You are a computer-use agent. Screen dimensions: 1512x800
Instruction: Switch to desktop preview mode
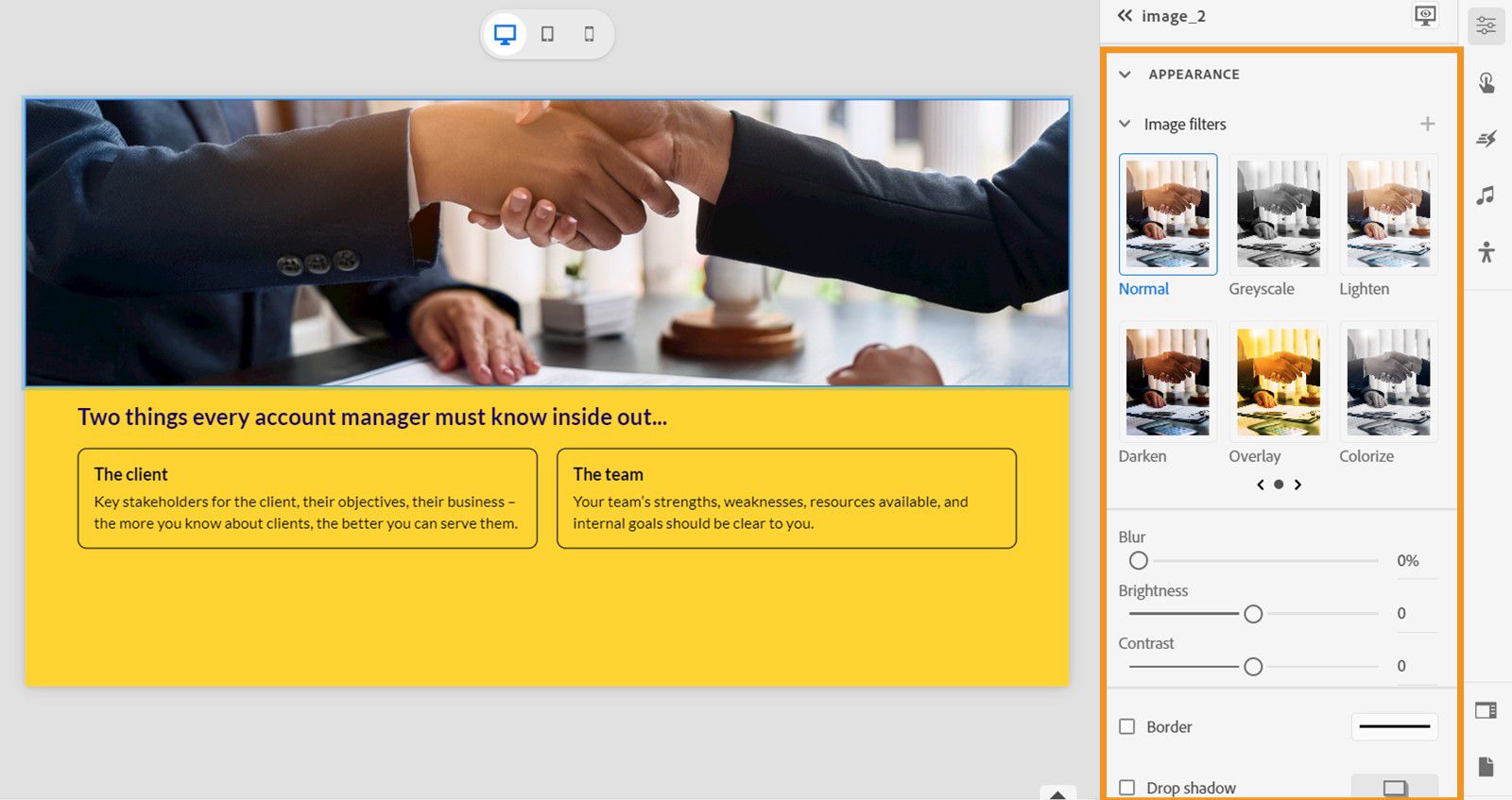[506, 35]
